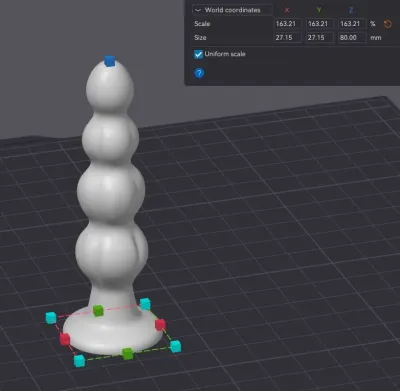400x391 pixels.
Task: Click the Scale Z percentage field
Action: [352, 24]
